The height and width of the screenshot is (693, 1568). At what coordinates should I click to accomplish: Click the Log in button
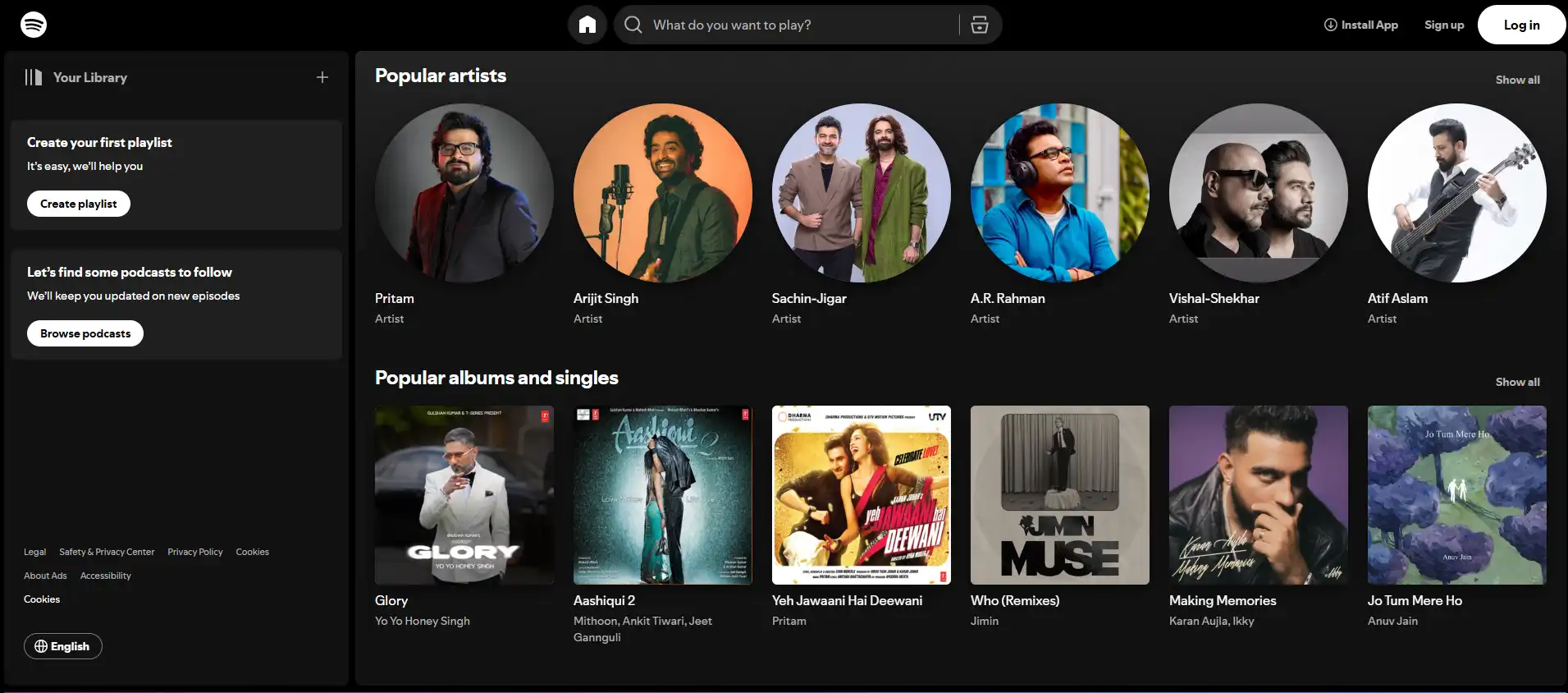click(x=1521, y=25)
